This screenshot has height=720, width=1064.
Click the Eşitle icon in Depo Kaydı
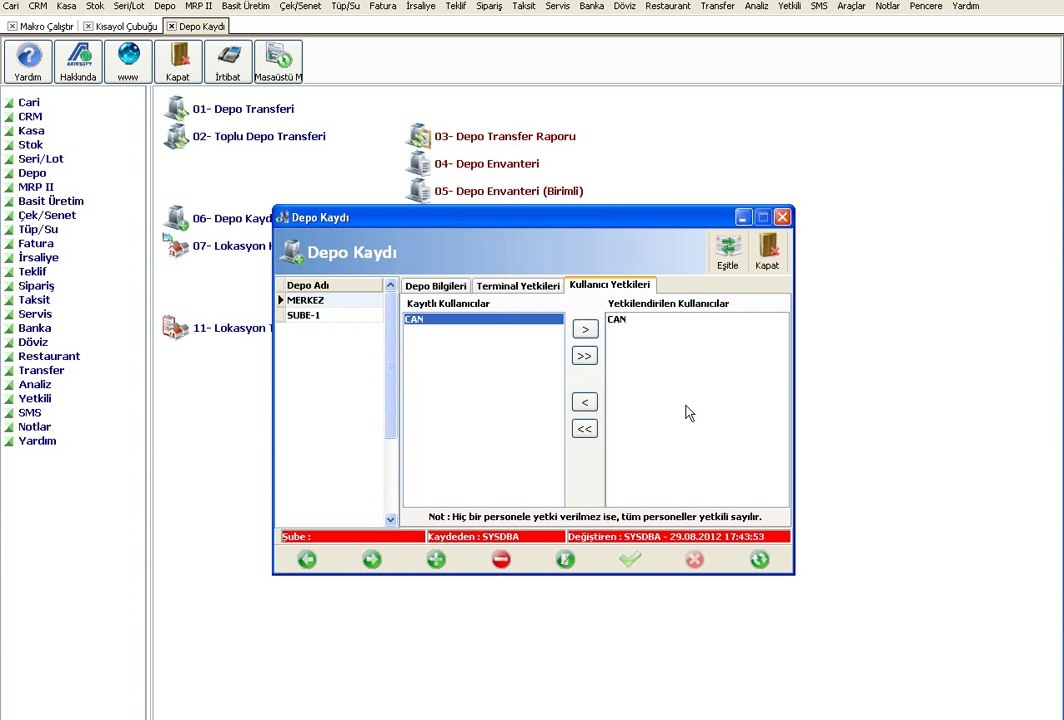point(727,252)
